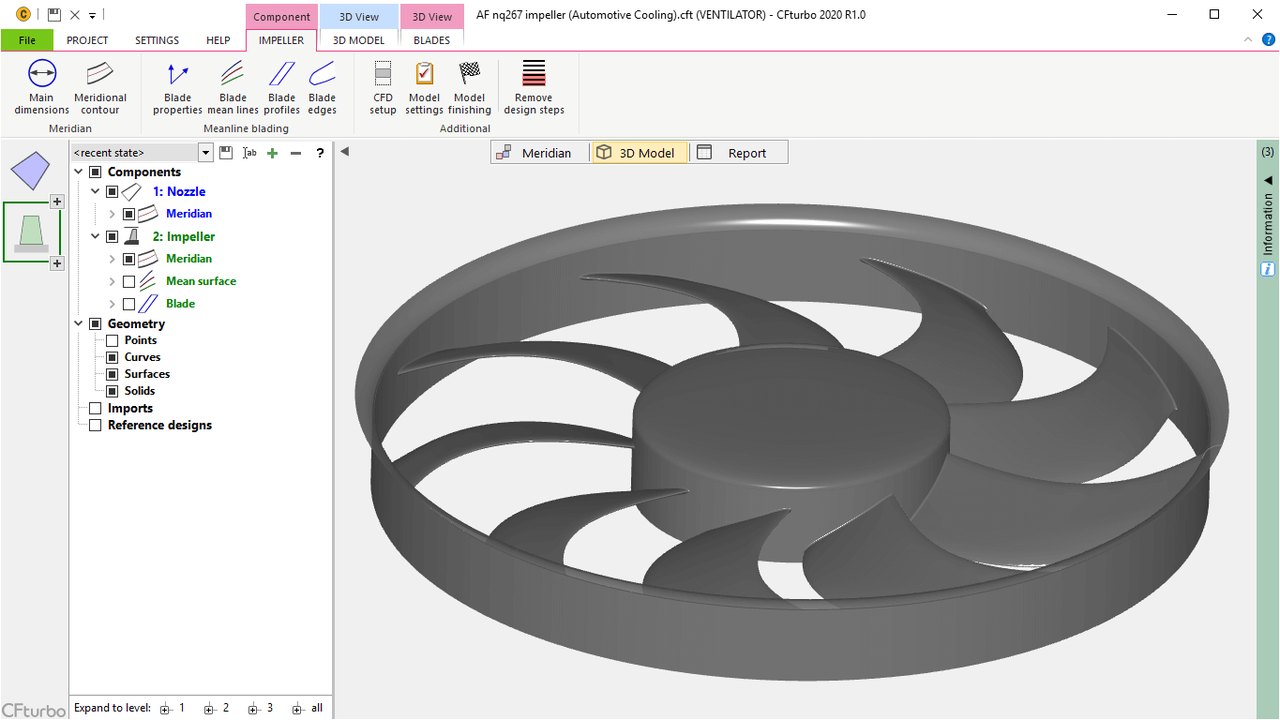The width and height of the screenshot is (1280, 720).
Task: Save the current tree state with the disk icon
Action: tap(226, 152)
